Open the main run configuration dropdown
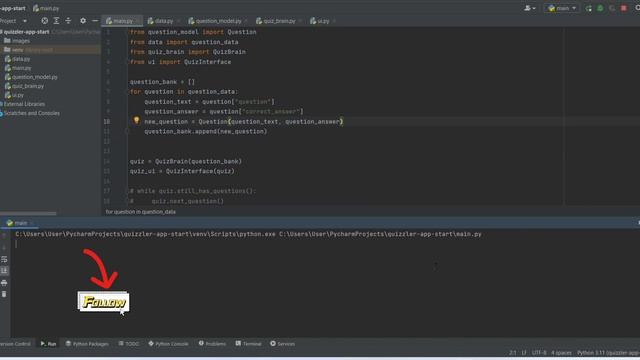This screenshot has height=360, width=640. (x=562, y=8)
